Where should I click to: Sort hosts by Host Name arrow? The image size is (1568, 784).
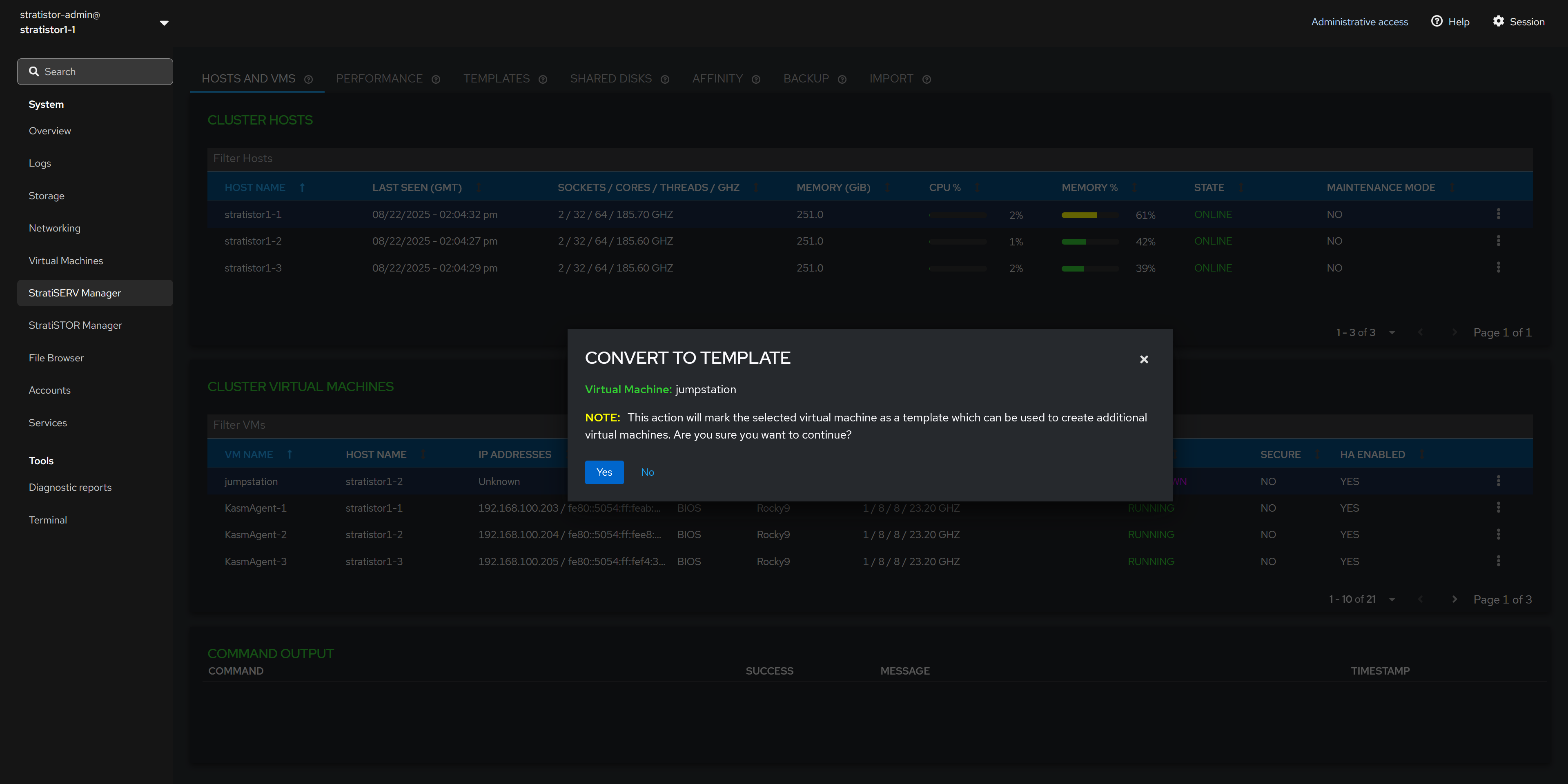pyautogui.click(x=302, y=188)
